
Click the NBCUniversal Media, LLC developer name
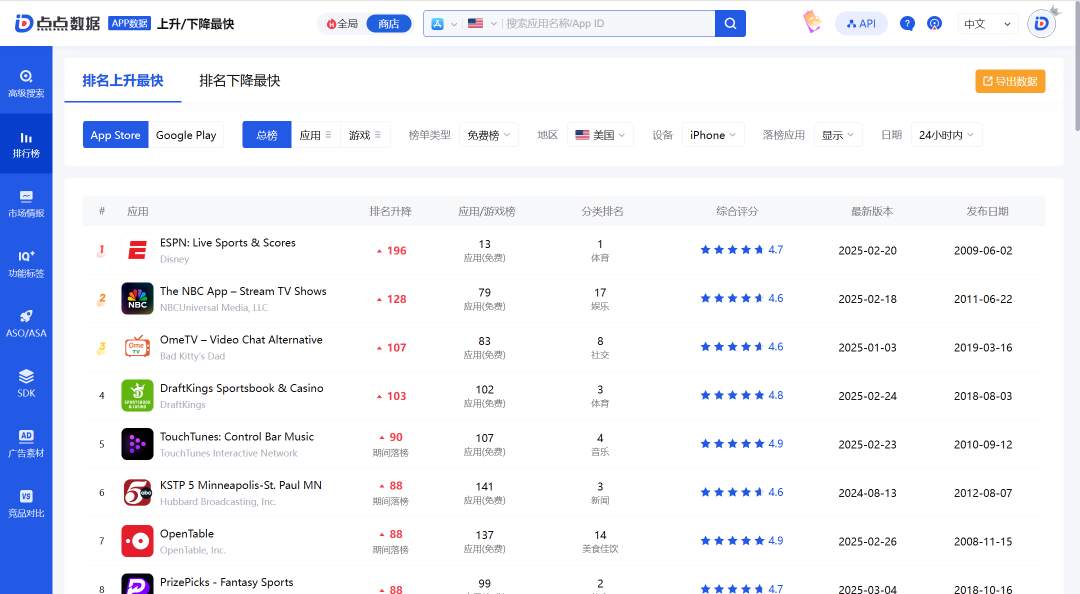pos(214,307)
